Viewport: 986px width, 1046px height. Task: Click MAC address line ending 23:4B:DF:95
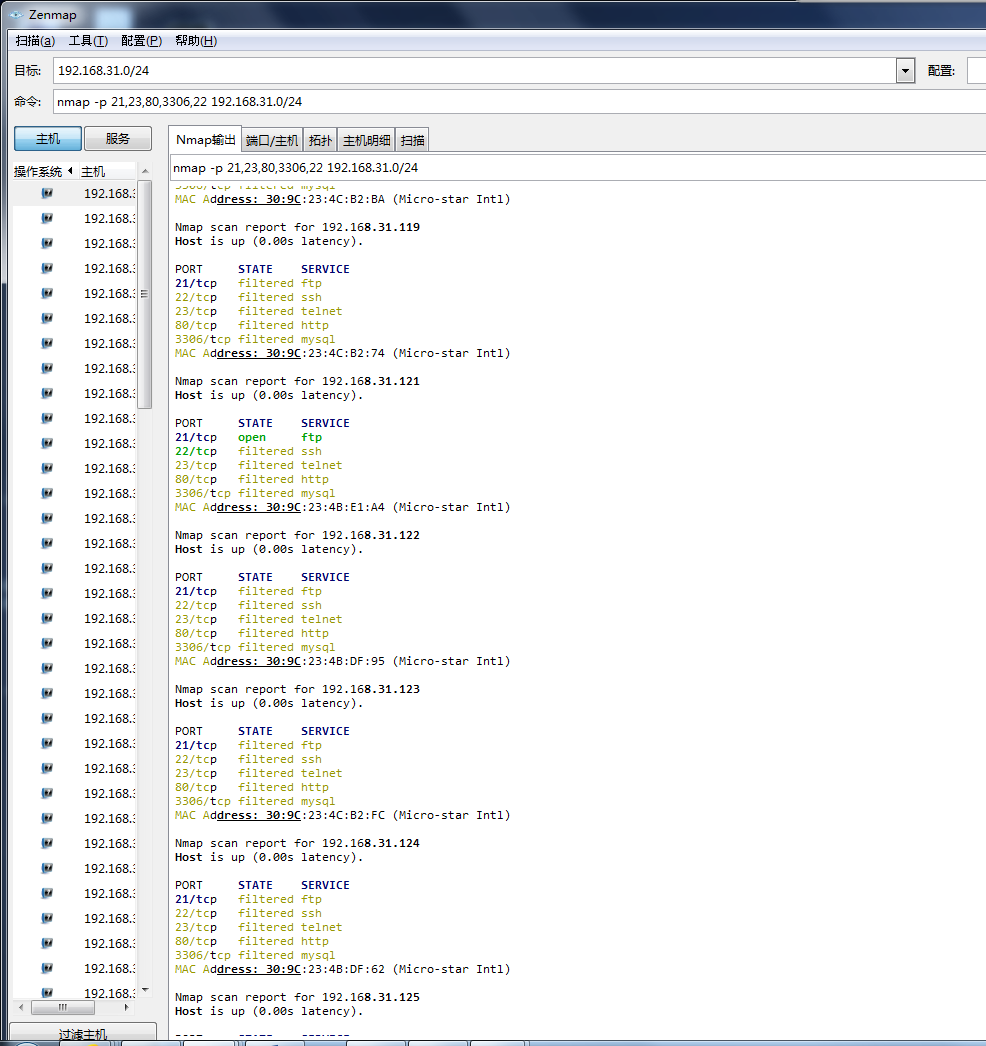[342, 662]
